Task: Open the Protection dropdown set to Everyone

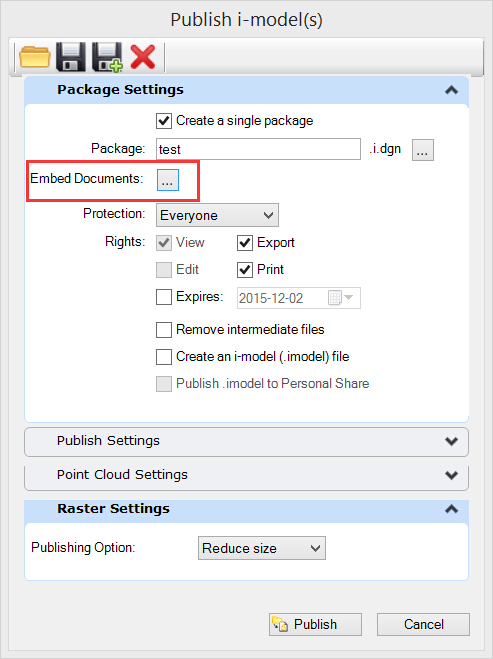Action: pos(217,215)
